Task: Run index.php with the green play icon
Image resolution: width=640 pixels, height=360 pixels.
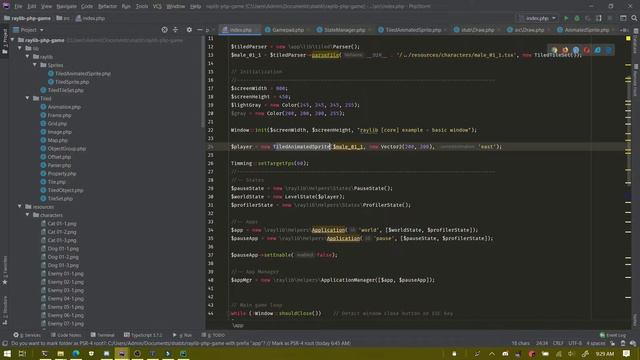Action: pyautogui.click(x=566, y=18)
